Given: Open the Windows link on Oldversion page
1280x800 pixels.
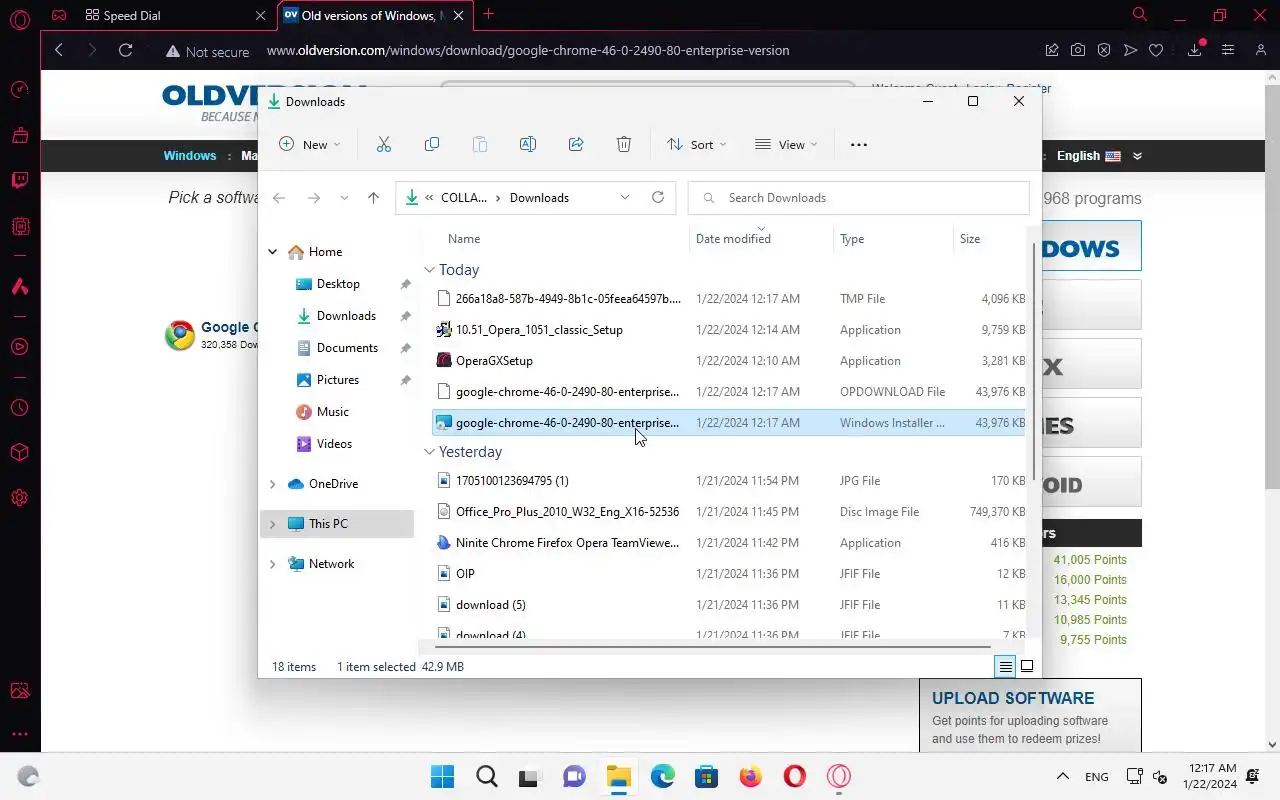Looking at the screenshot, I should (x=190, y=156).
